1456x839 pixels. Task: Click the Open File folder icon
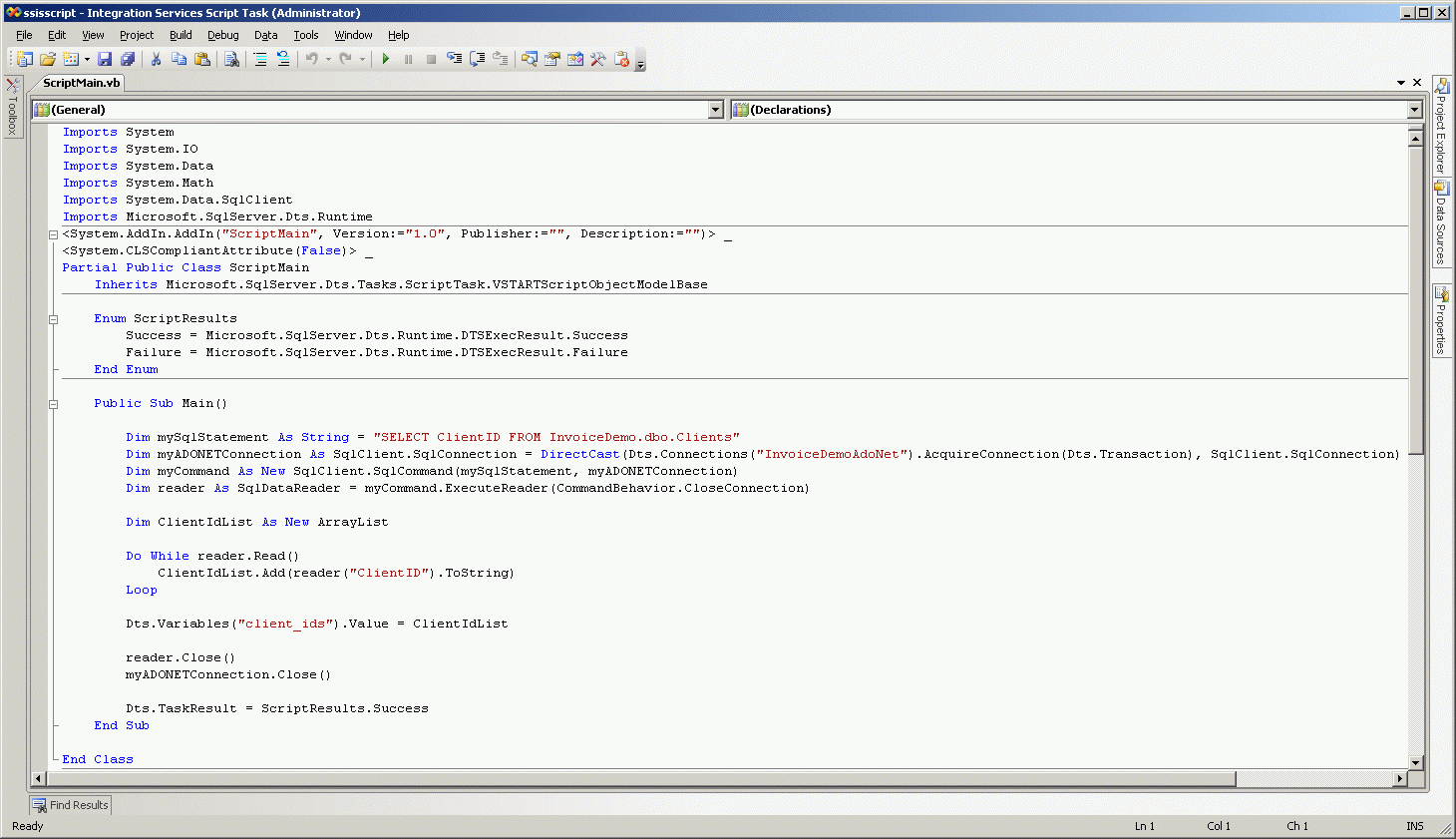pos(48,60)
